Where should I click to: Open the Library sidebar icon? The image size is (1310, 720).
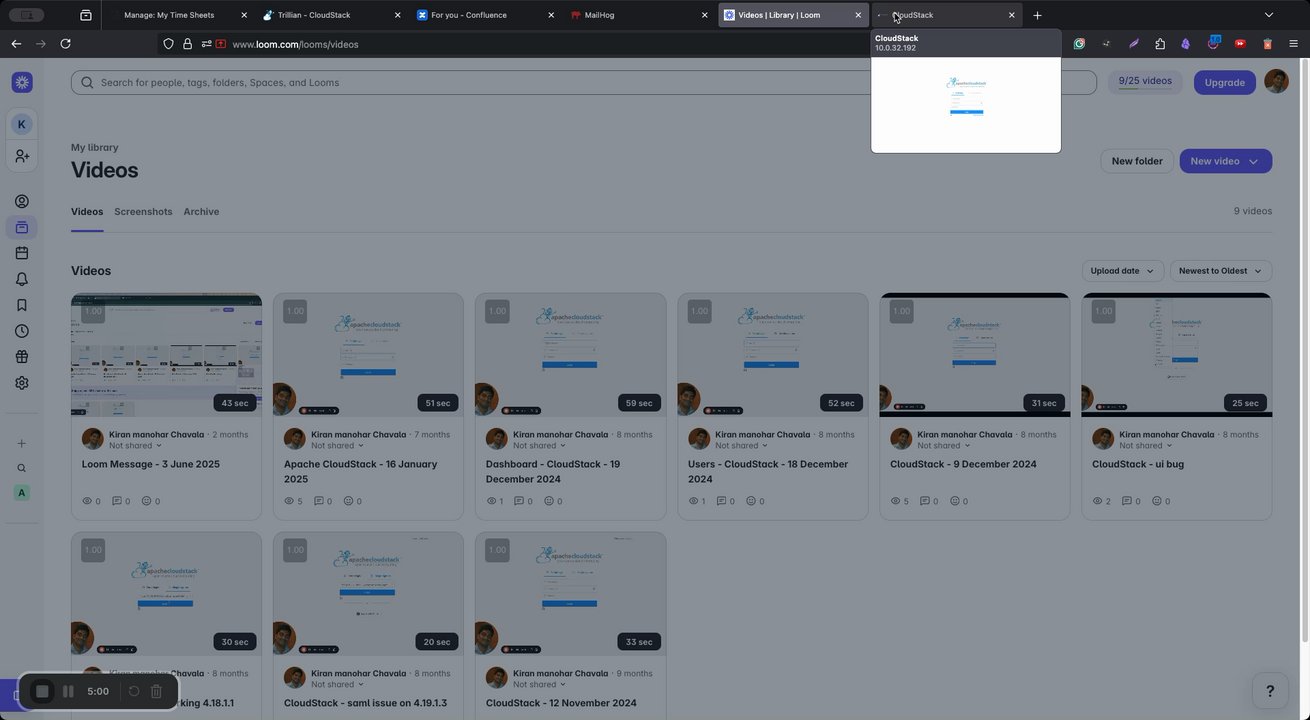(x=22, y=227)
